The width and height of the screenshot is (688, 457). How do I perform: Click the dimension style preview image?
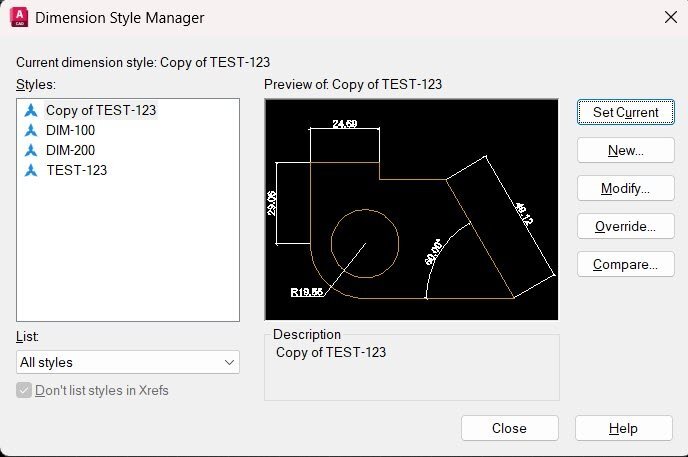click(411, 208)
